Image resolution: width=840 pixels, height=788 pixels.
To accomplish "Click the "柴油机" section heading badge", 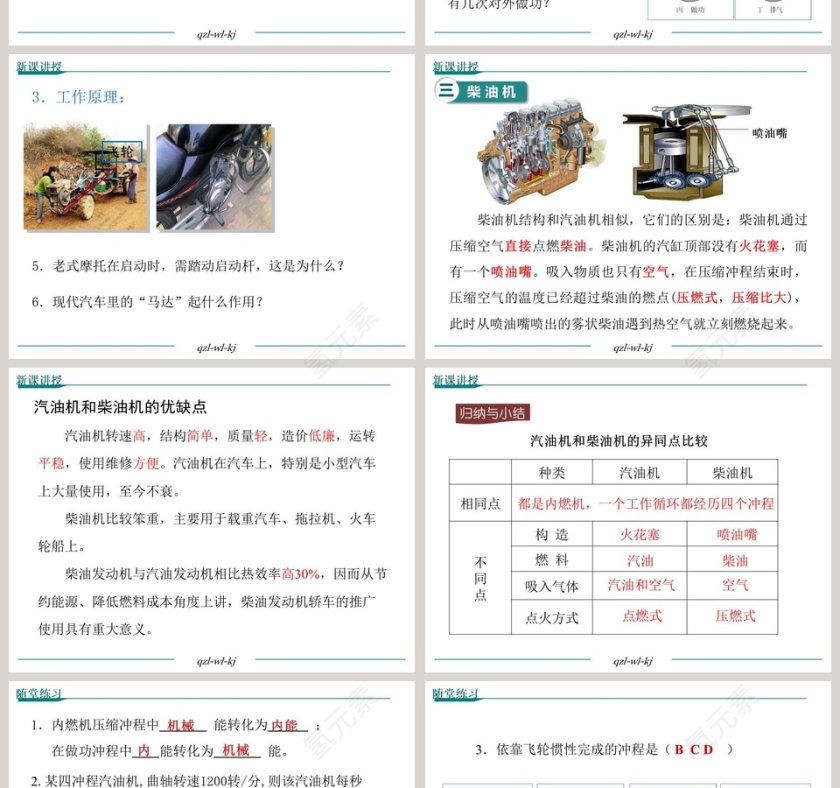I will [x=491, y=92].
